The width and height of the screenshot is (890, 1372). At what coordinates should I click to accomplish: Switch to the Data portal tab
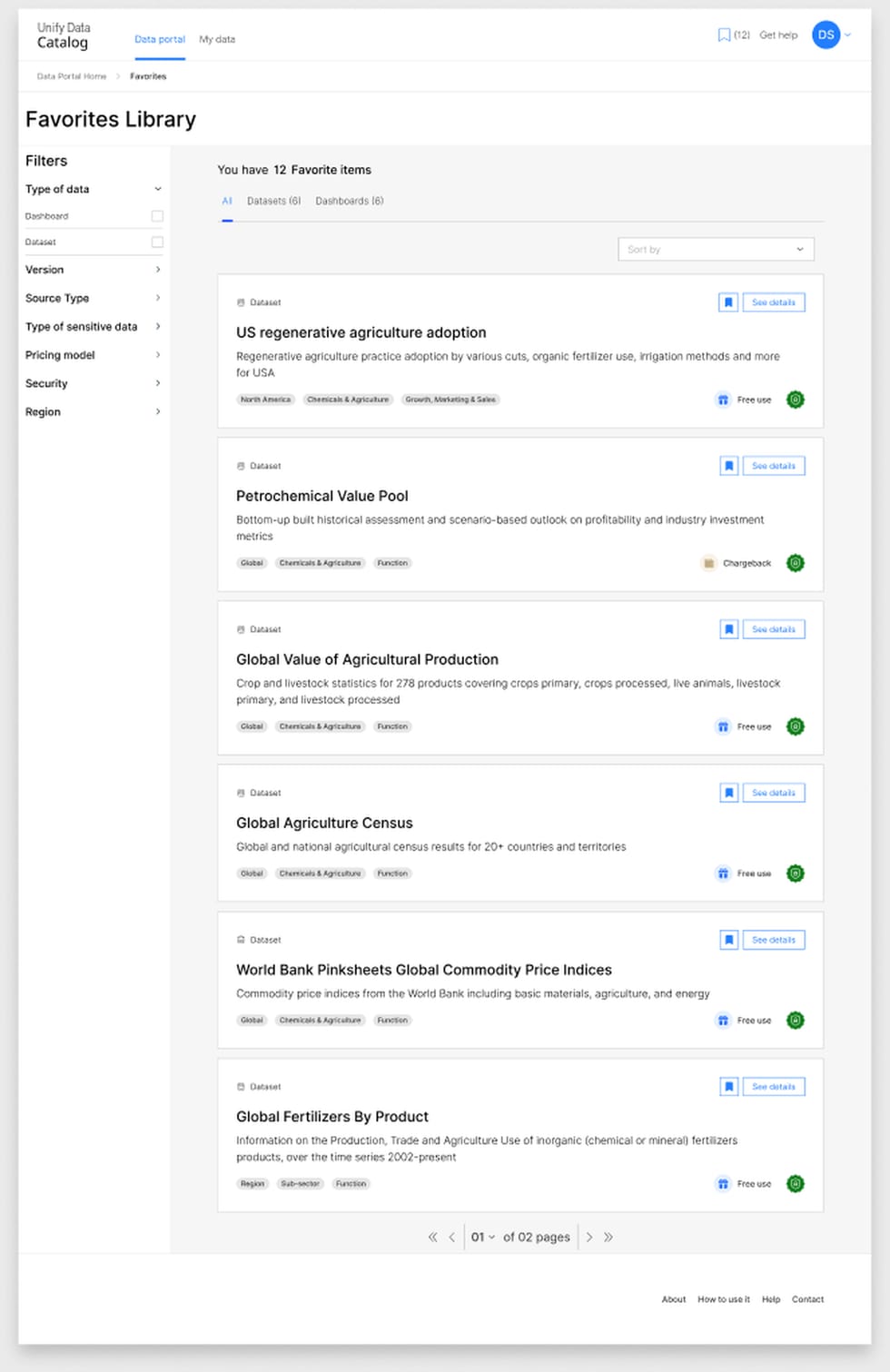(x=160, y=39)
